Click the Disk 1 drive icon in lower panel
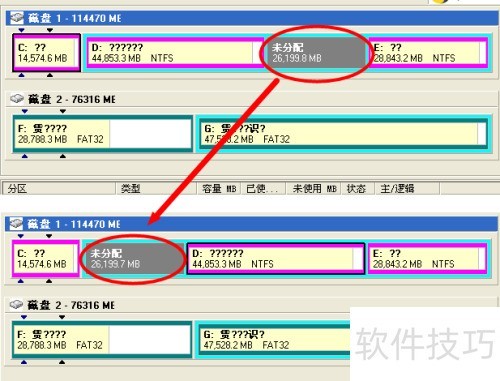 tap(16, 224)
